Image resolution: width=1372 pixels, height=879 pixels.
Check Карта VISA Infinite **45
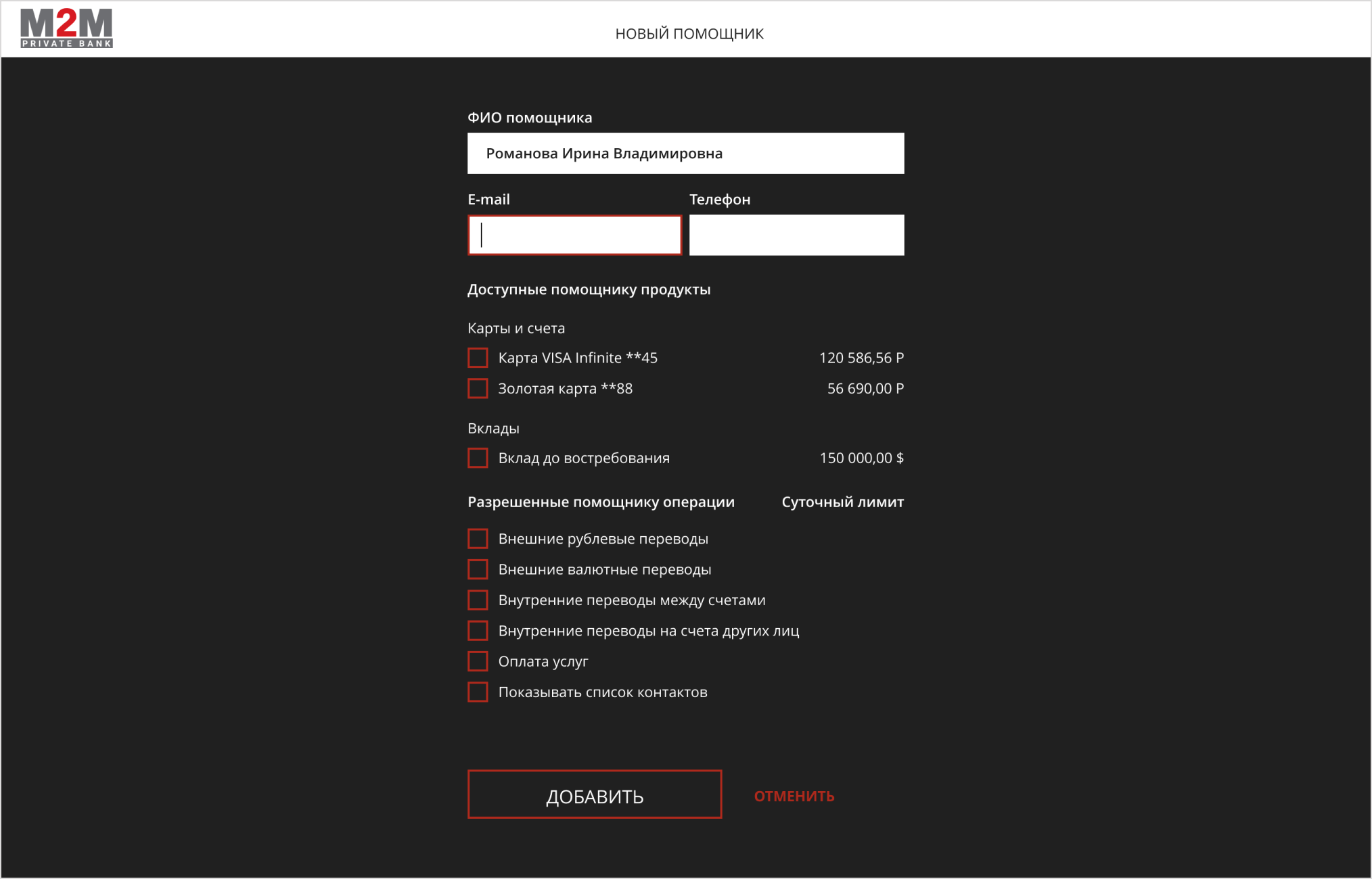tap(478, 358)
